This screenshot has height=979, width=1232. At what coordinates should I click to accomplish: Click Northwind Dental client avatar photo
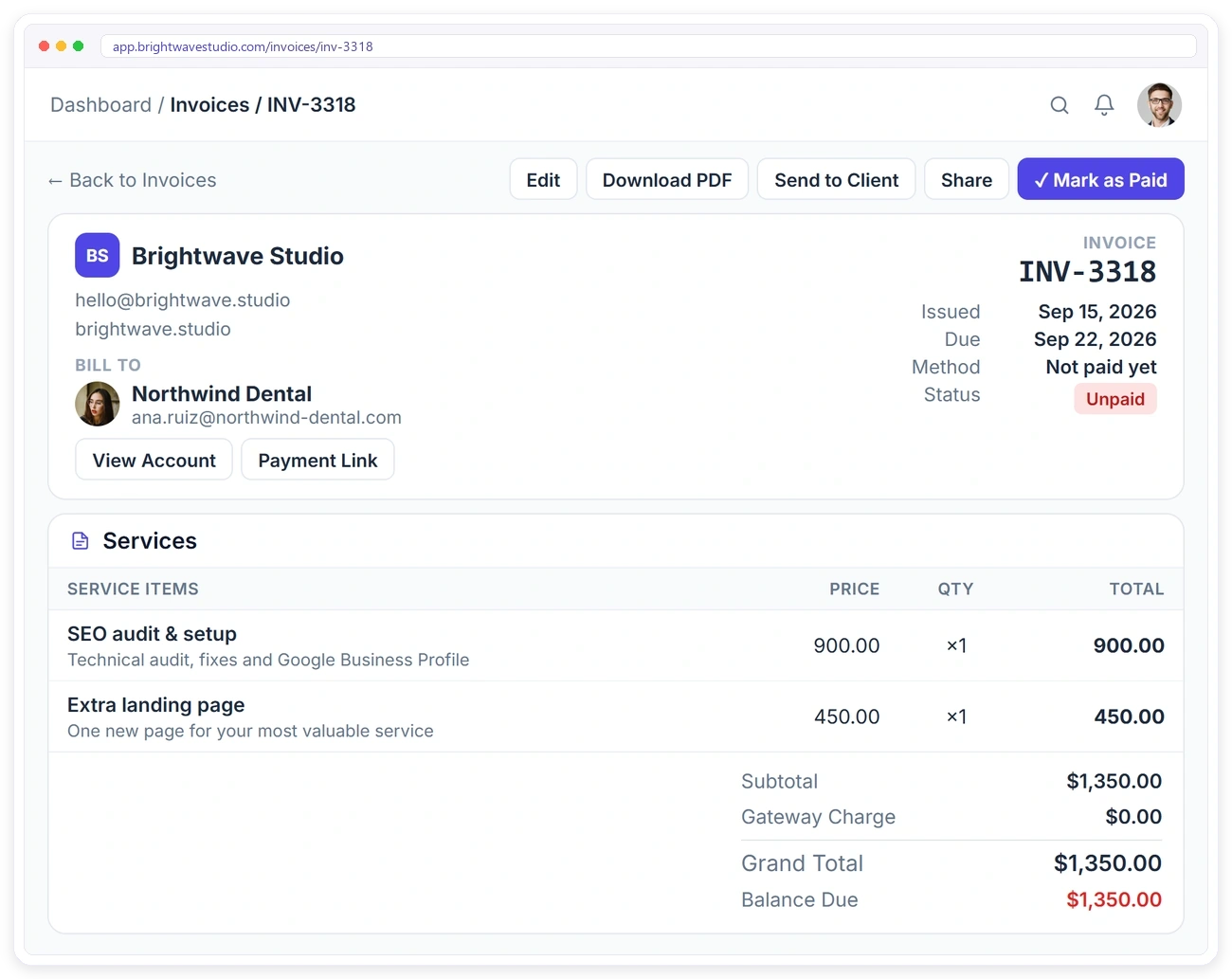tap(98, 404)
